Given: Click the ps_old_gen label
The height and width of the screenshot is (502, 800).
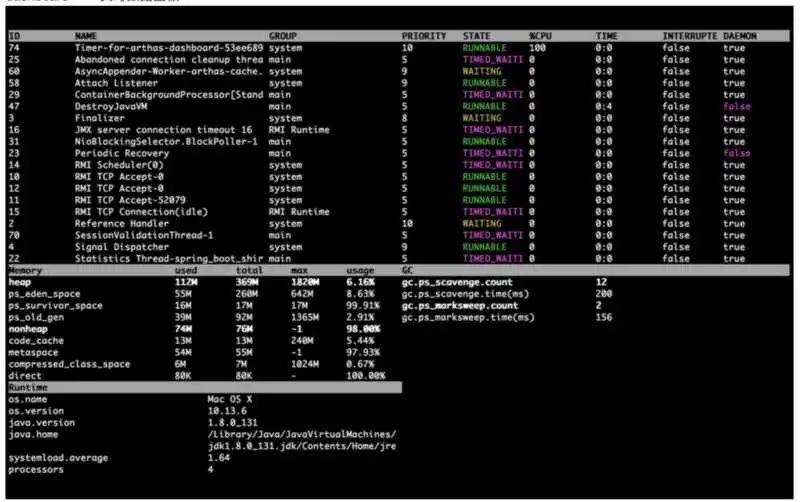Looking at the screenshot, I should click(36, 317).
